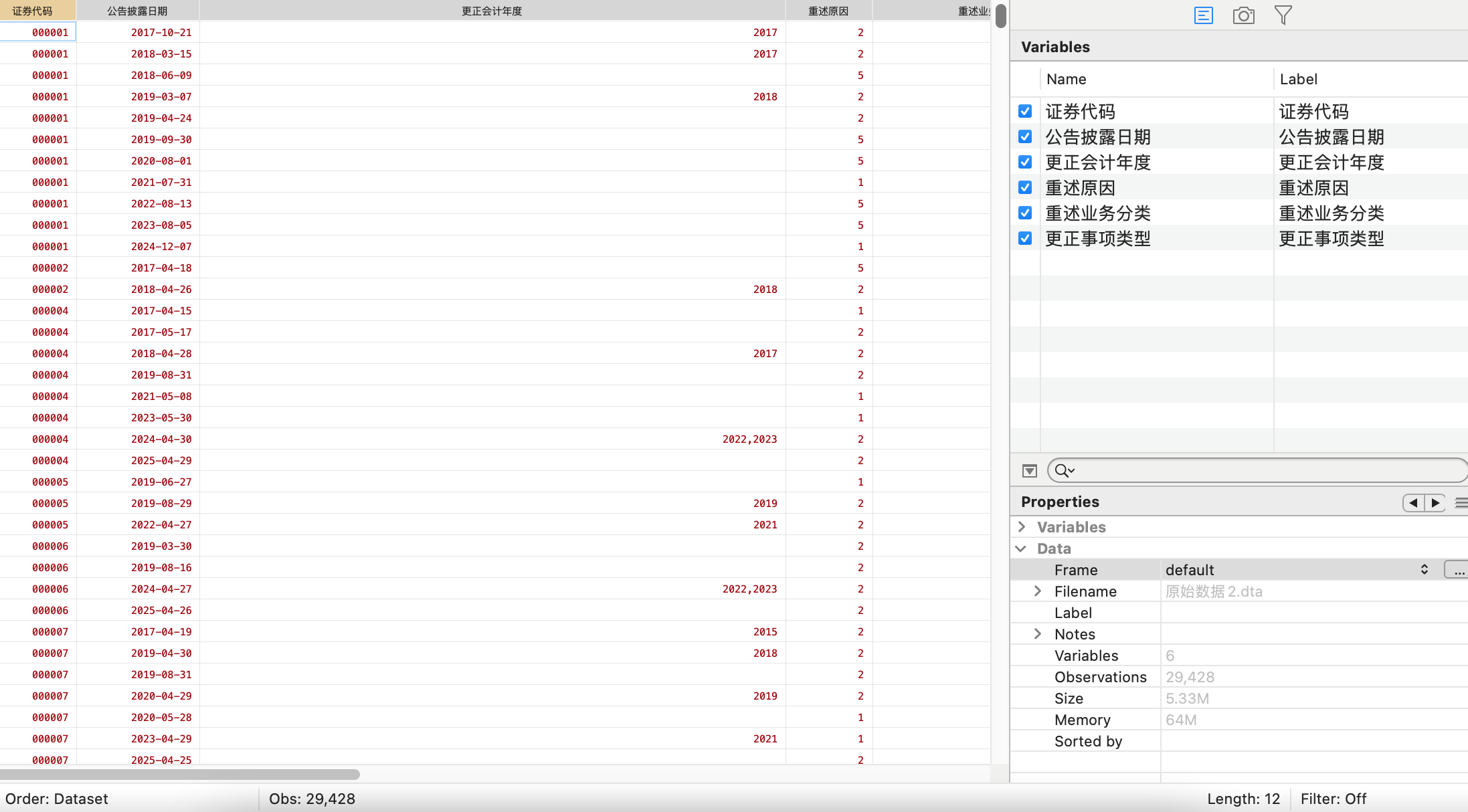Open the funnel filter icon
This screenshot has width=1468, height=812.
click(1283, 15)
